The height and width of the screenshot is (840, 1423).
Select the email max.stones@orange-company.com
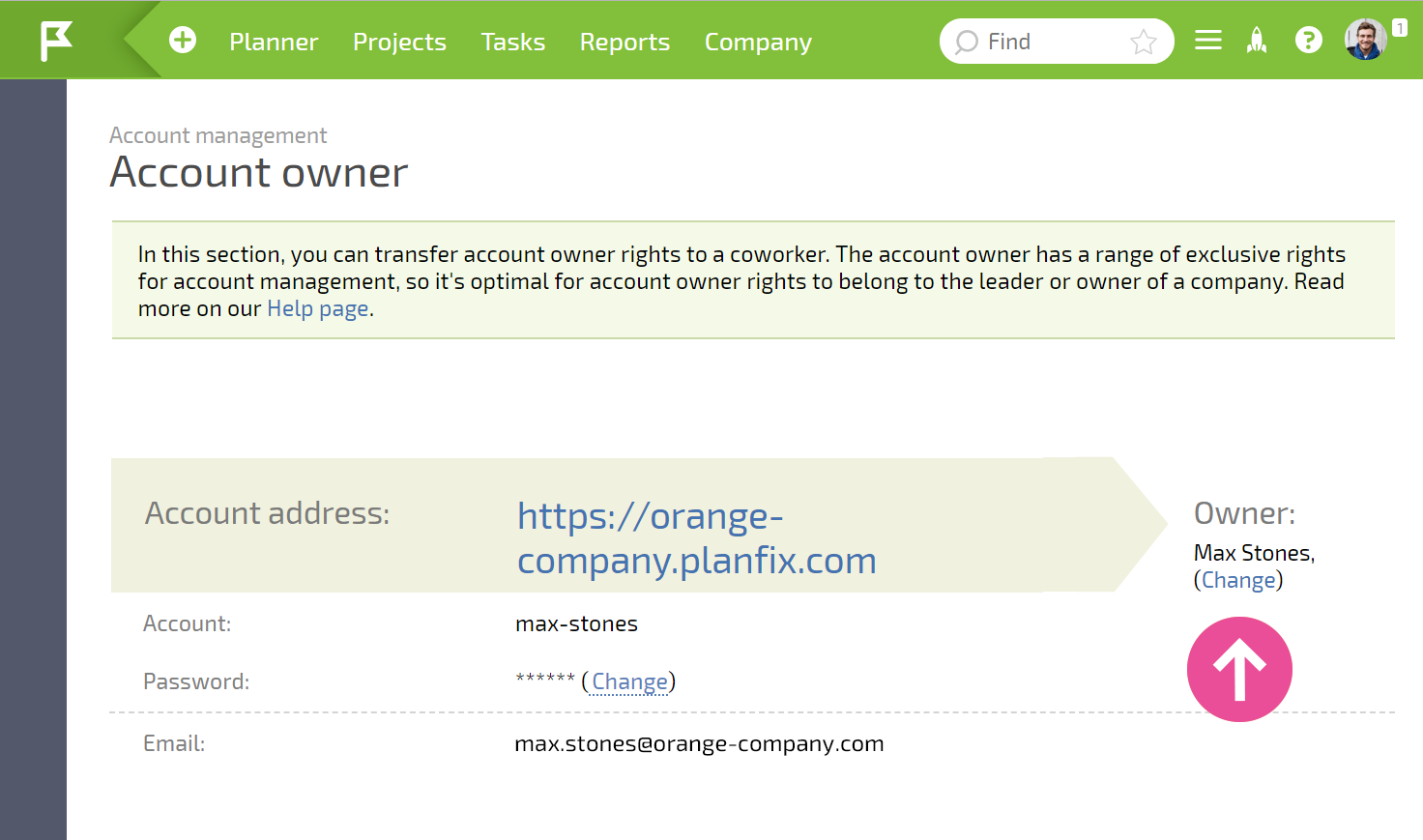(699, 743)
